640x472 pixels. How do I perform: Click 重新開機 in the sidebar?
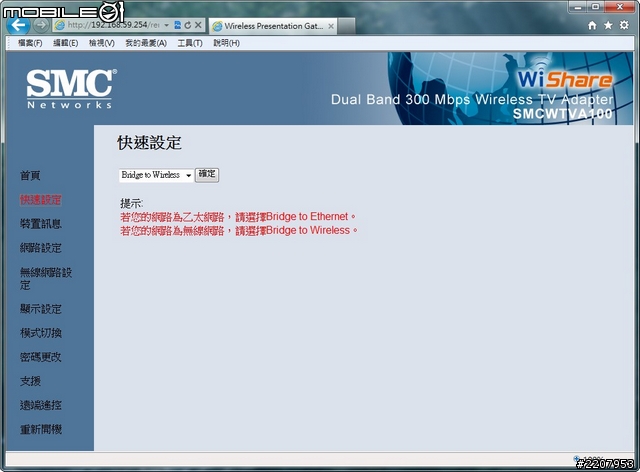[x=40, y=430]
